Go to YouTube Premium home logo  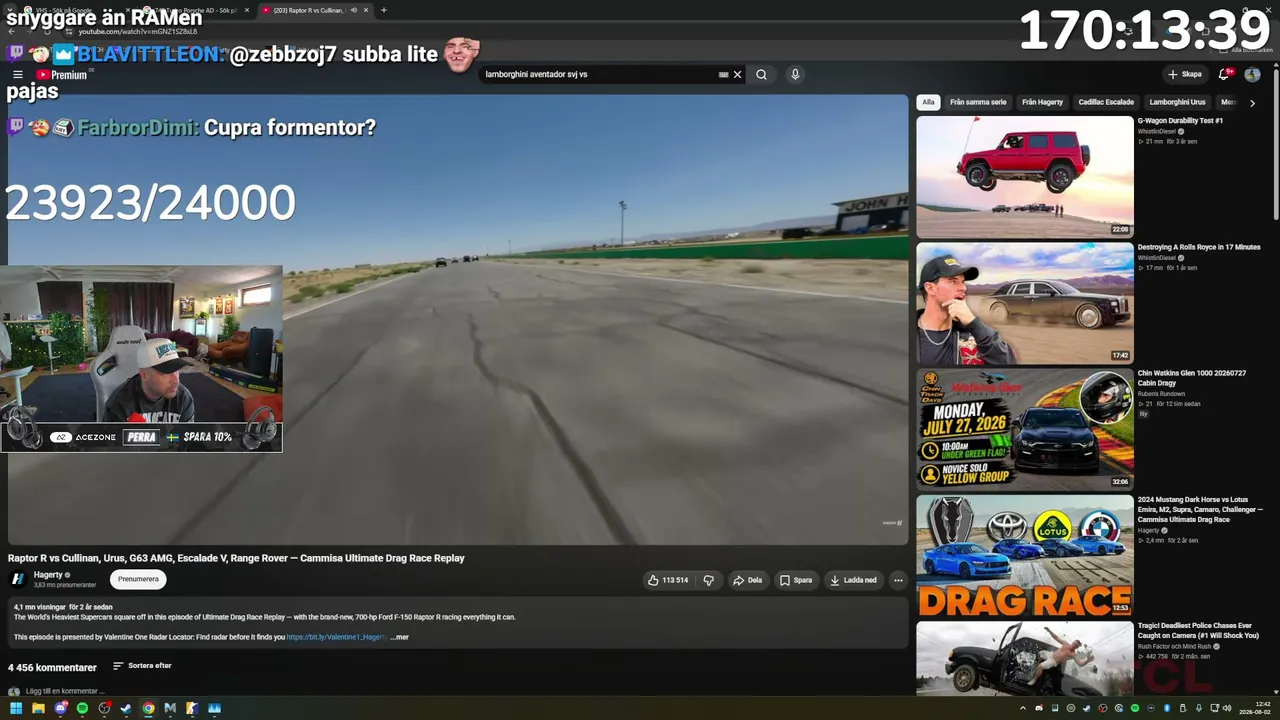coord(62,75)
